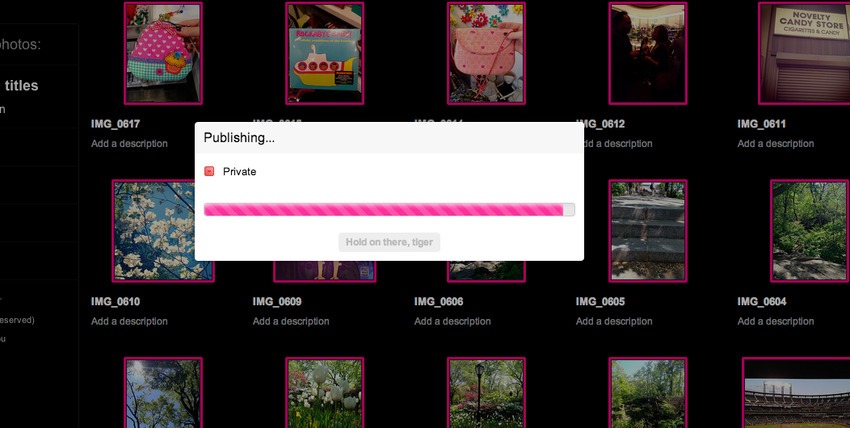Select the park trees thumbnail beside the stadium

[648, 393]
